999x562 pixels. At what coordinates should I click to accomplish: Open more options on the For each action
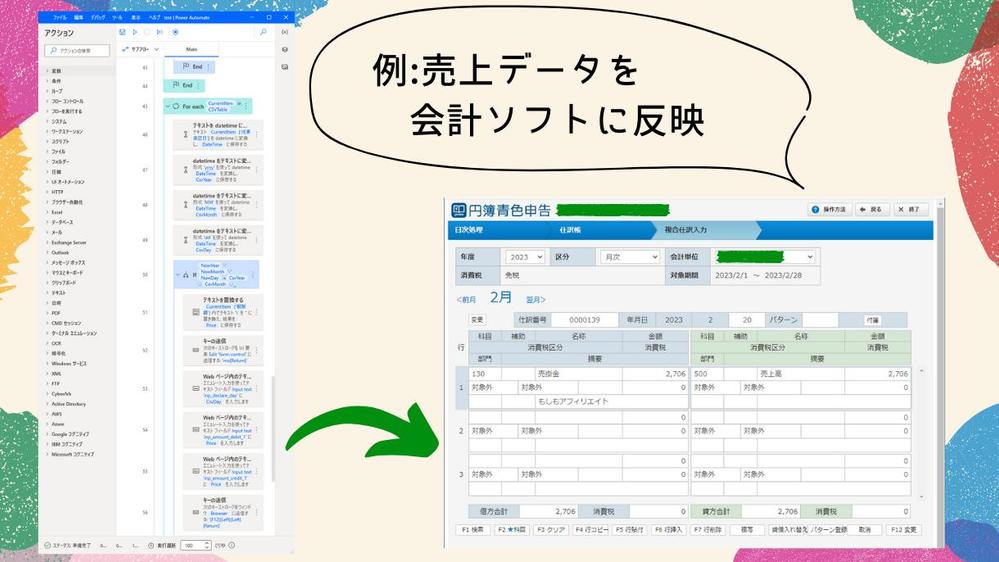(x=247, y=106)
